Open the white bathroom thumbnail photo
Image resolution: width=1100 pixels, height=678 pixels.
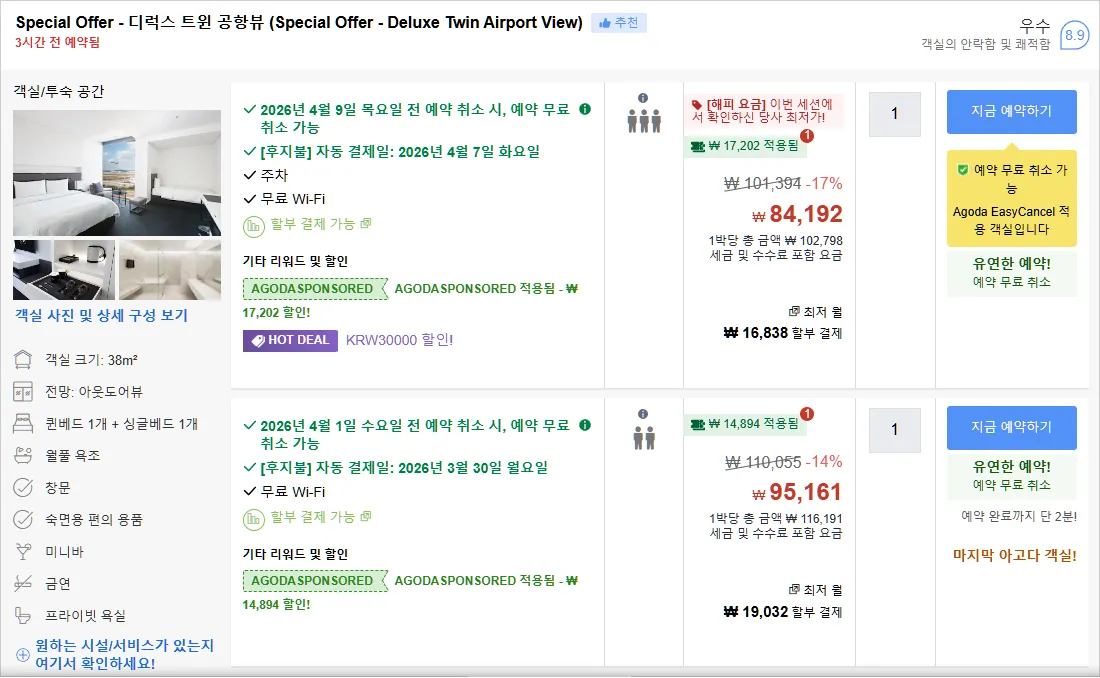(x=170, y=270)
